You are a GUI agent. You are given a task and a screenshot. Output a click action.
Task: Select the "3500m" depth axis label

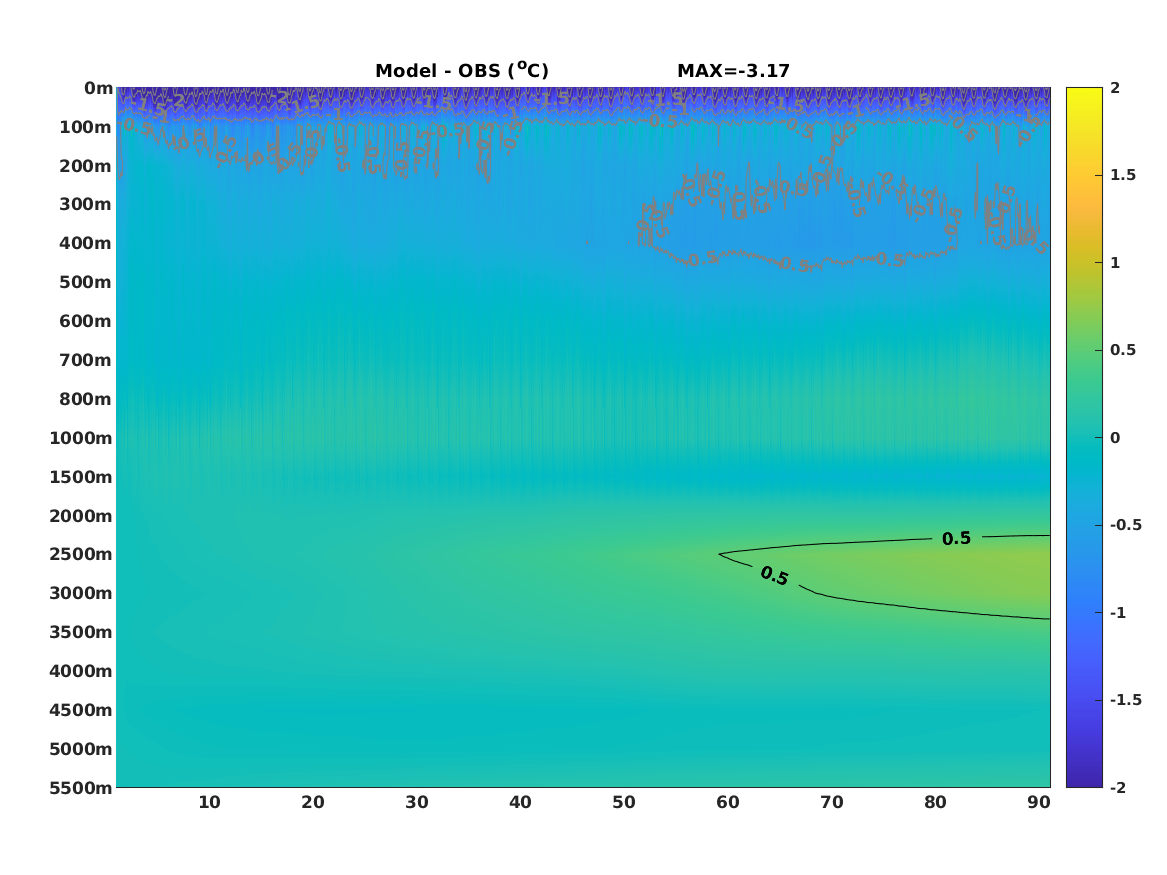tap(81, 632)
